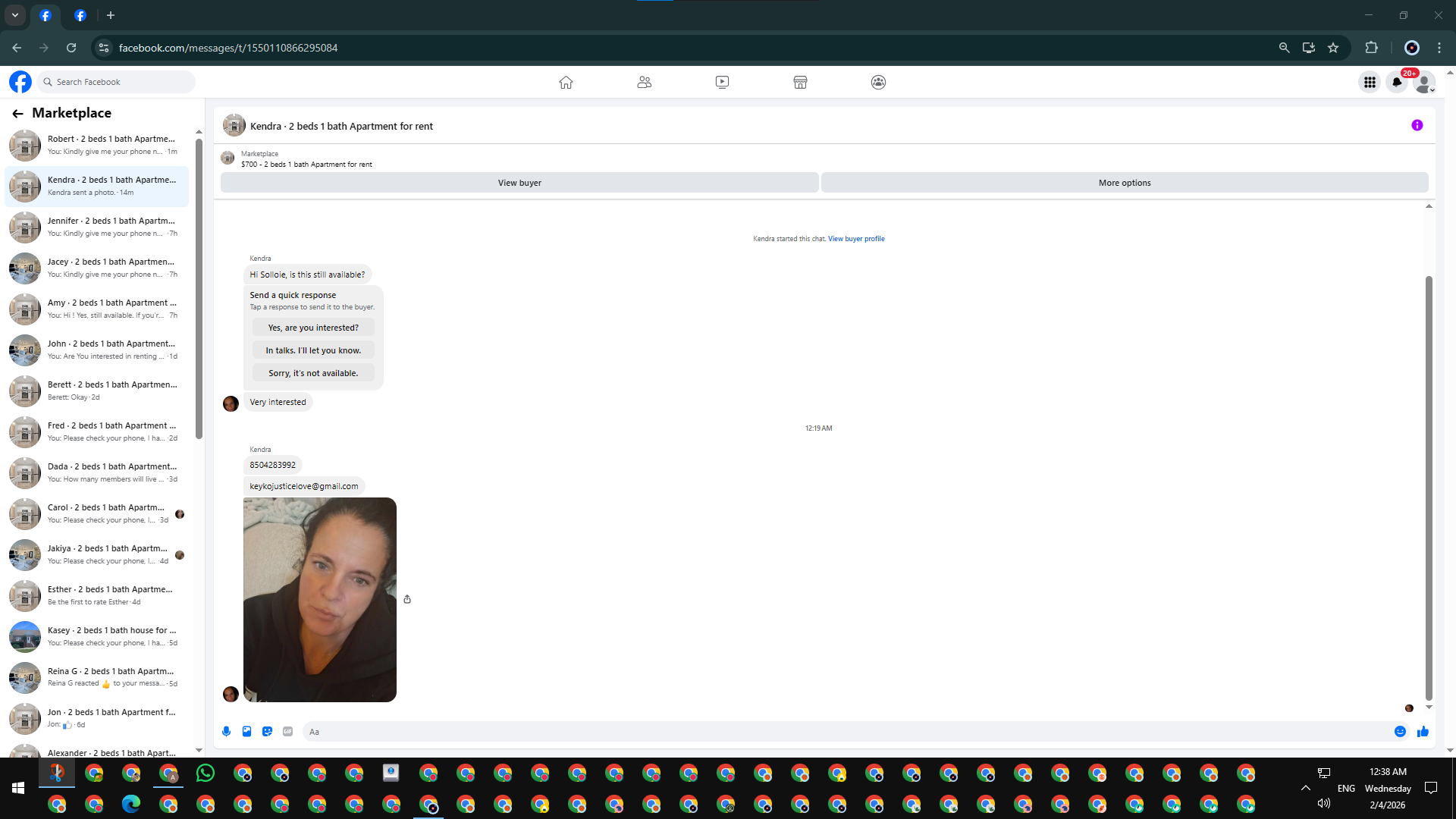Click the voice clip microphone icon
The image size is (1456, 819).
pyautogui.click(x=226, y=732)
